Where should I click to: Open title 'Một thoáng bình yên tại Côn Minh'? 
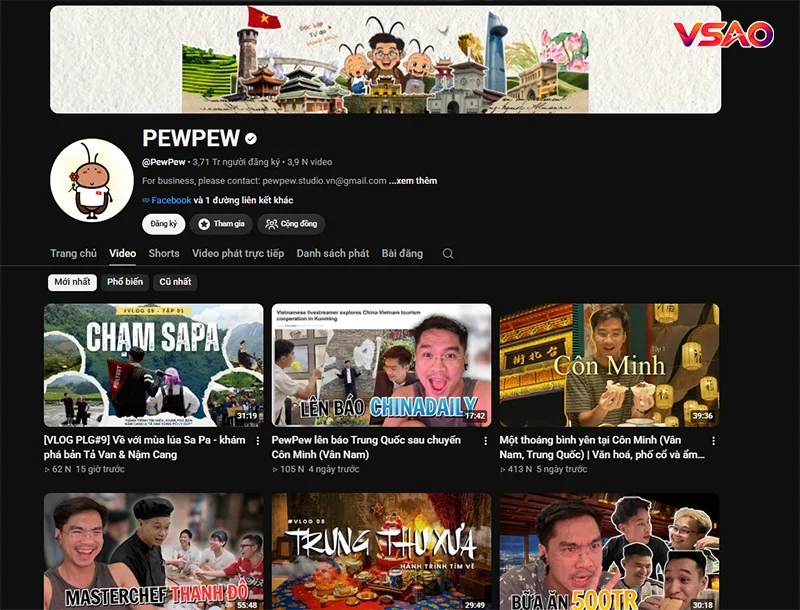[602, 447]
